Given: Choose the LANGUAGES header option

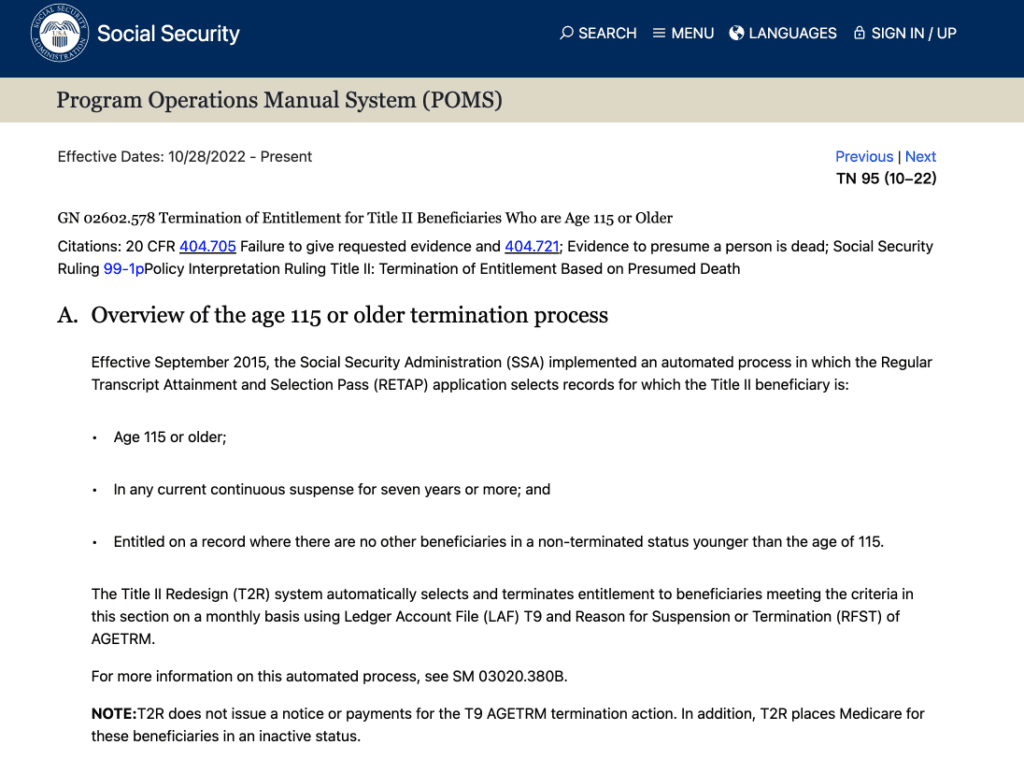Looking at the screenshot, I should coord(792,33).
